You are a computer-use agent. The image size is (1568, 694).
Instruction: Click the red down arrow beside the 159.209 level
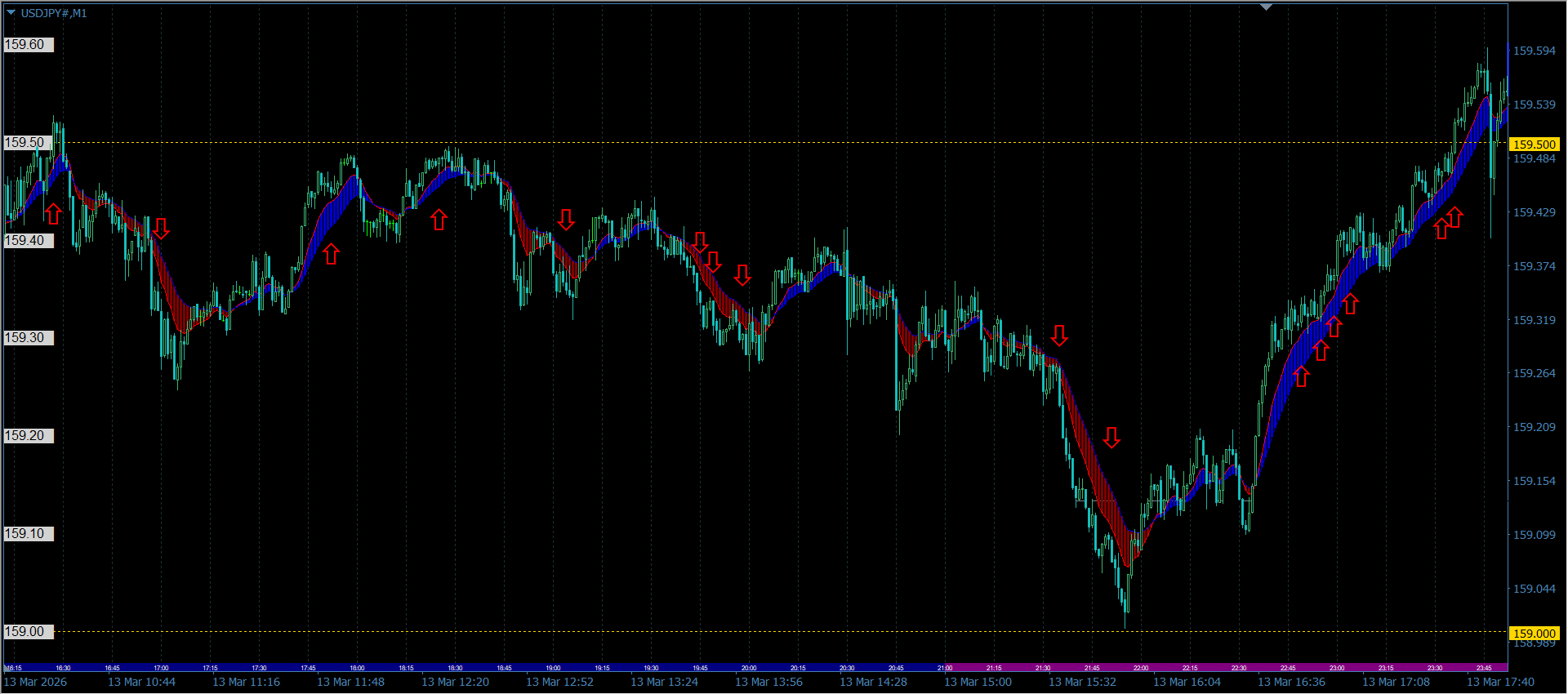(x=1111, y=438)
